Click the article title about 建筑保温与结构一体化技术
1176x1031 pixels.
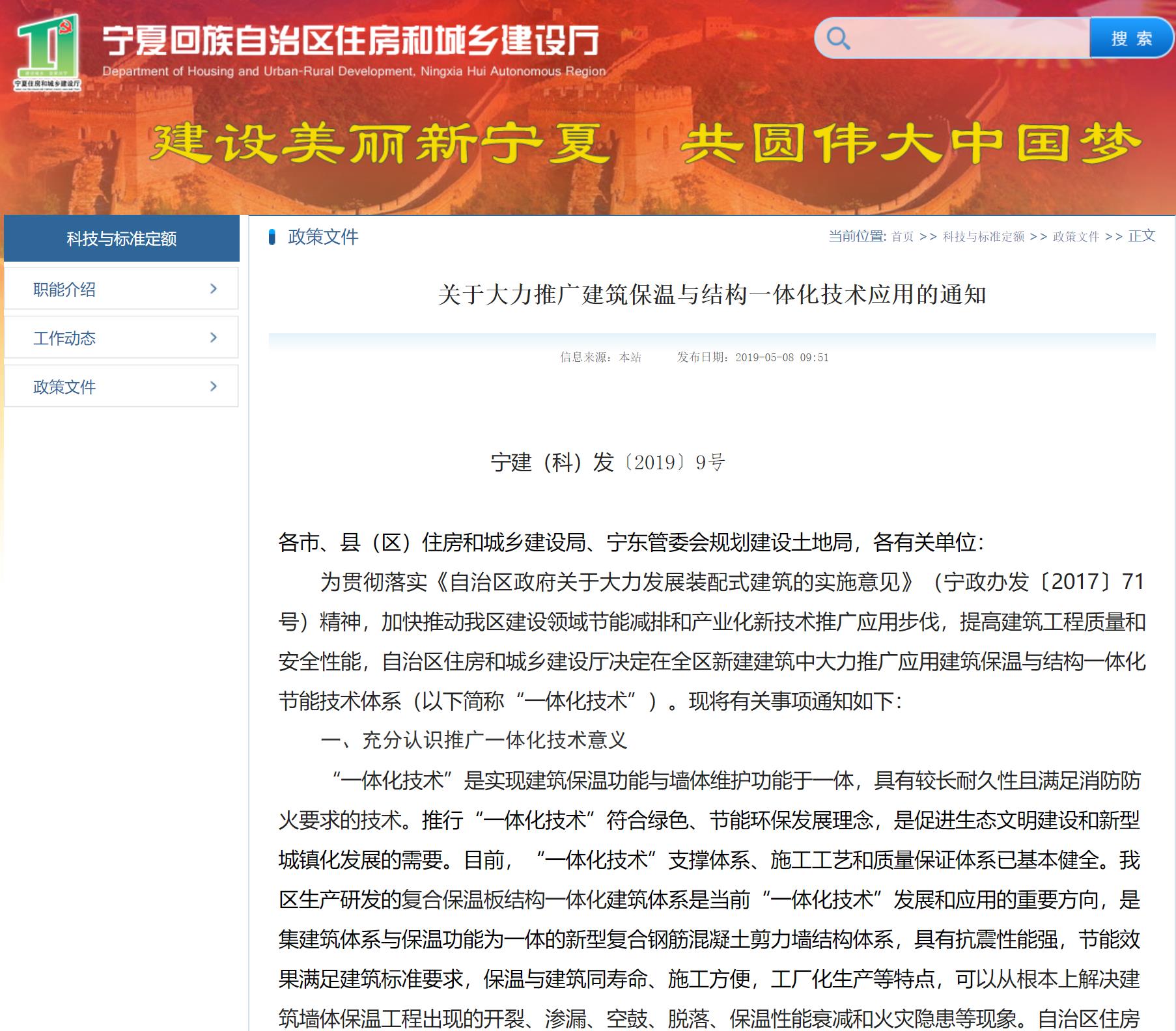[712, 295]
